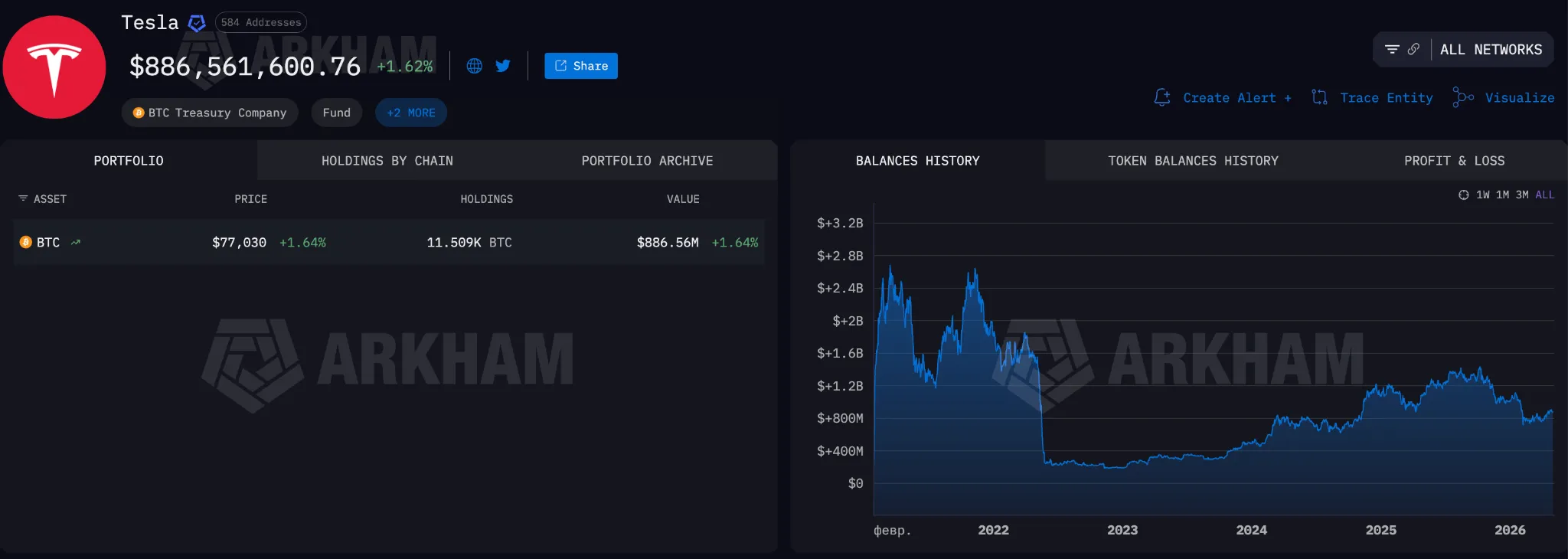Set the chart range to 3M

1522,195
